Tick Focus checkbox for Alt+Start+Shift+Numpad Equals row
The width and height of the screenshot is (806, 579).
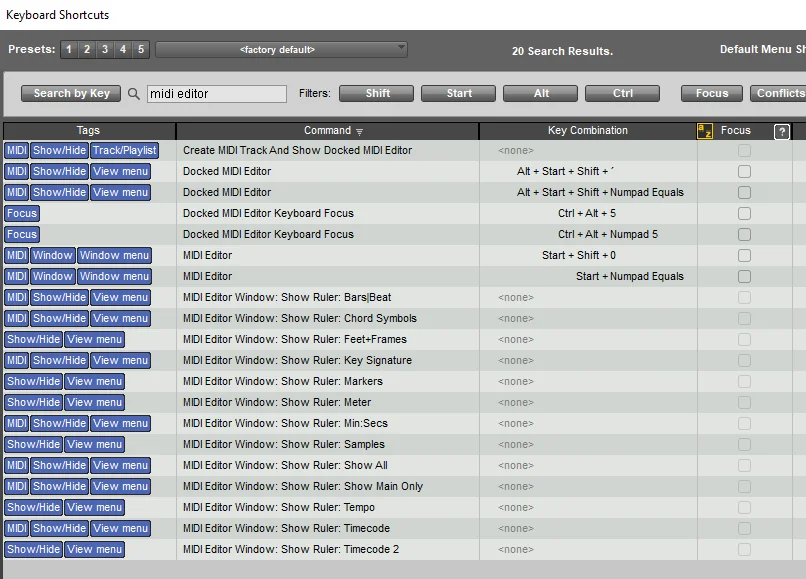(744, 192)
